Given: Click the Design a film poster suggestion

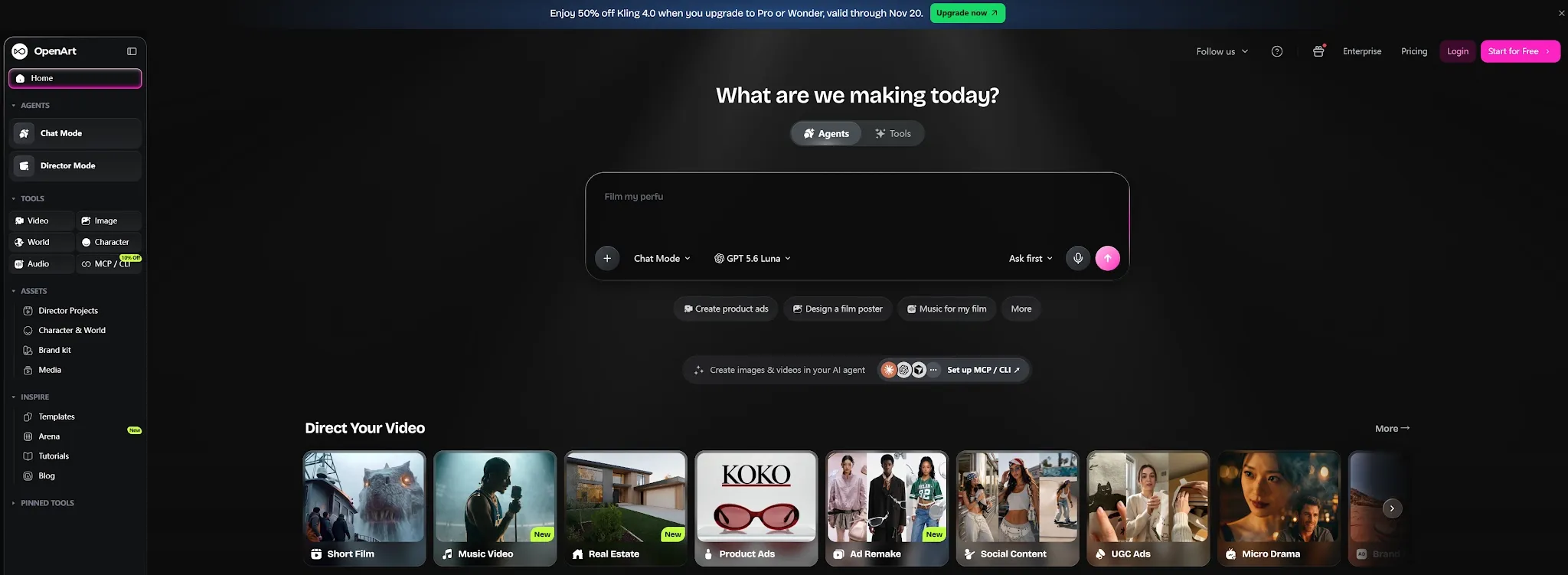Looking at the screenshot, I should (838, 309).
